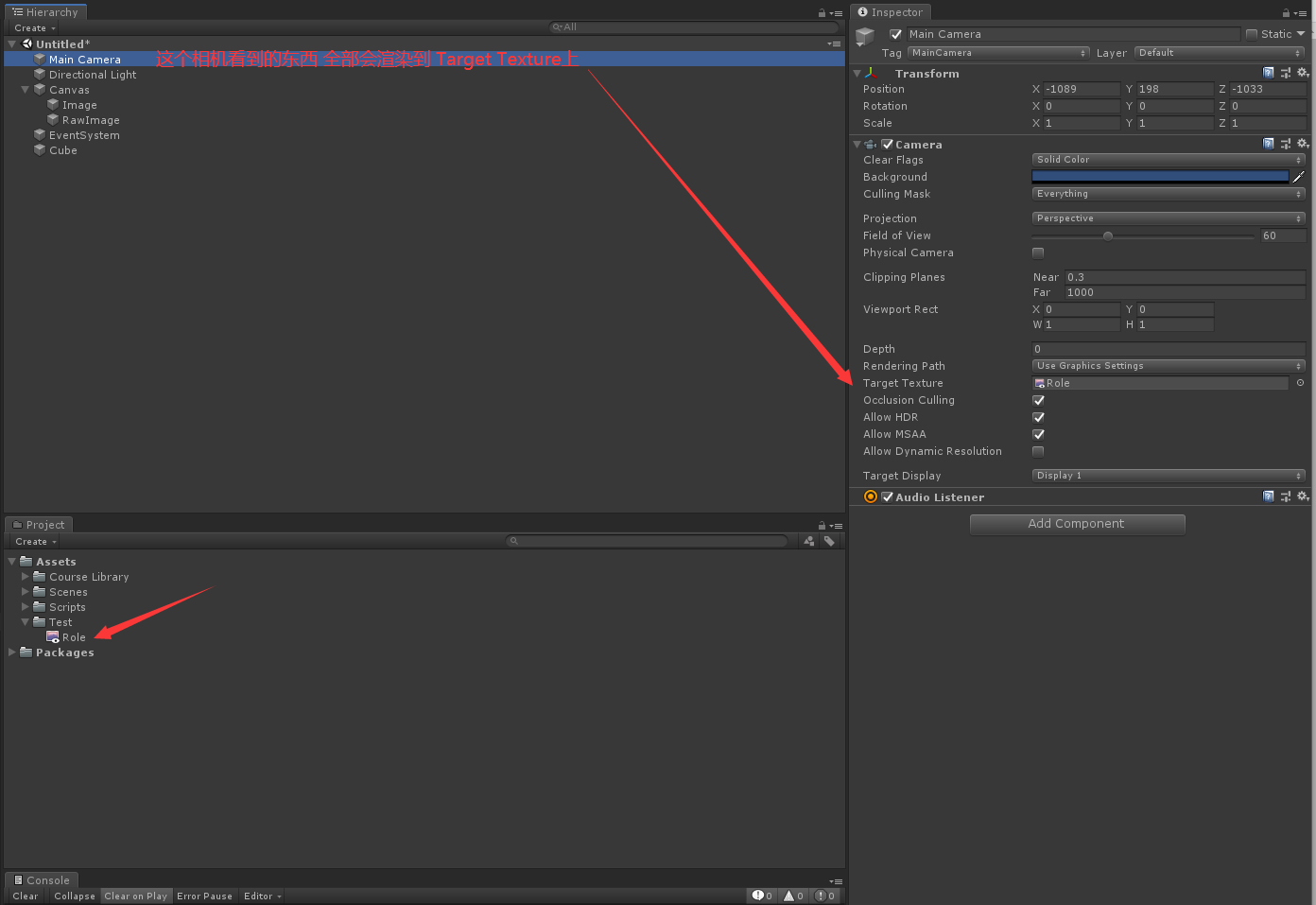Screen dimensions: 1316x905
Task: Click the Console Clear button
Action: 26,896
